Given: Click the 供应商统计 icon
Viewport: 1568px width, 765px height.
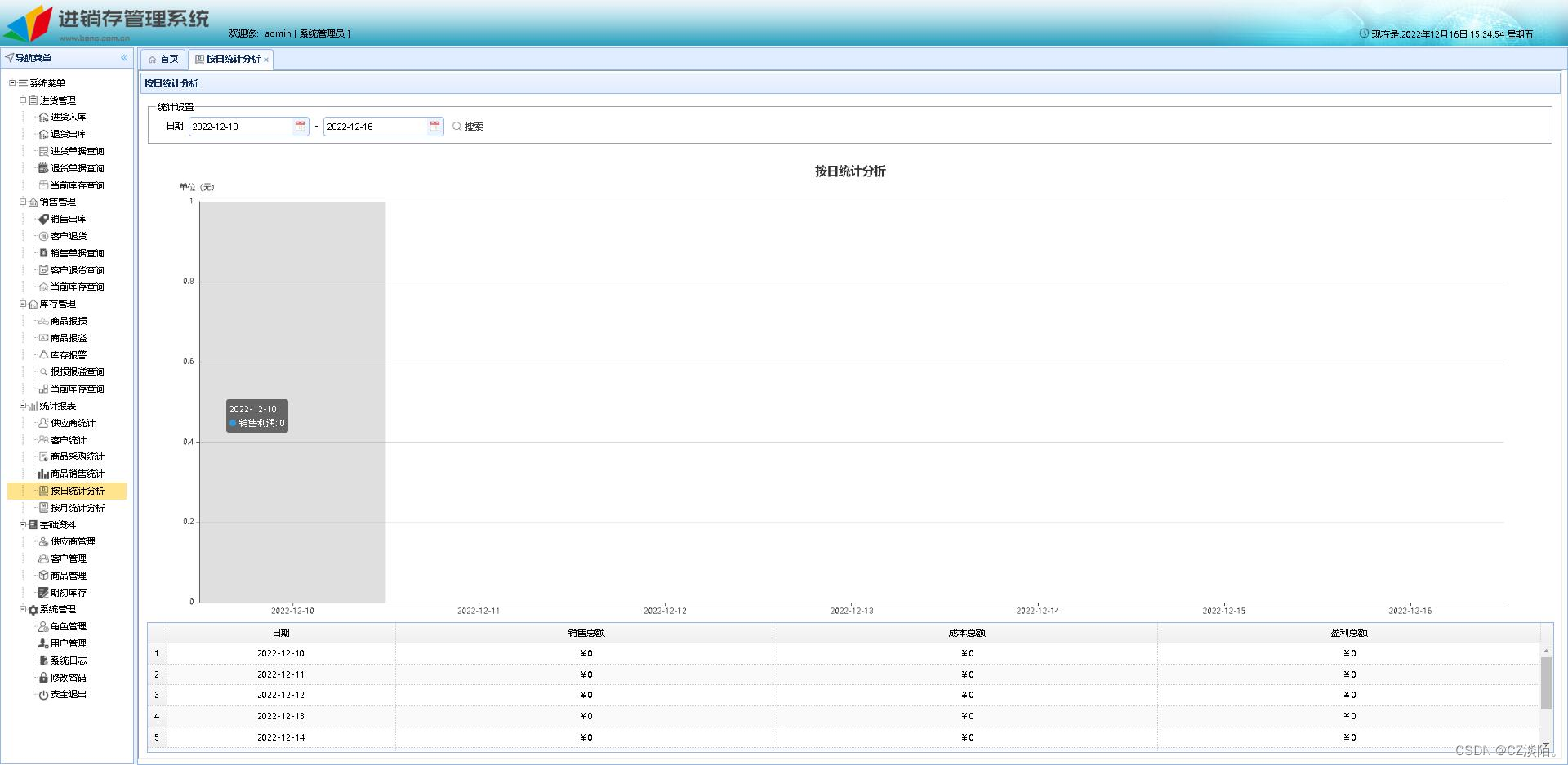Looking at the screenshot, I should [44, 423].
